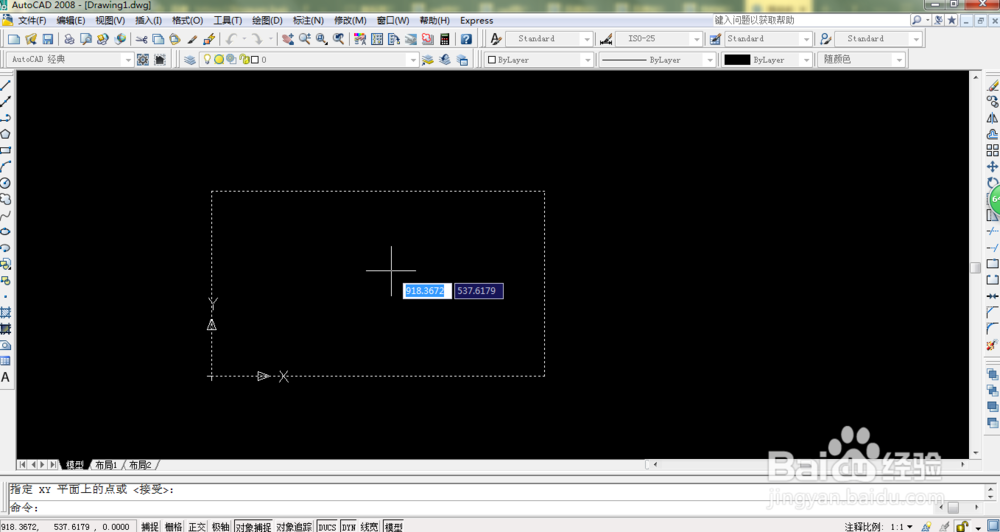Expand the 注释比例 1:1 annotation scale dropdown
Image resolution: width=1000 pixels, height=532 pixels.
(x=909, y=527)
